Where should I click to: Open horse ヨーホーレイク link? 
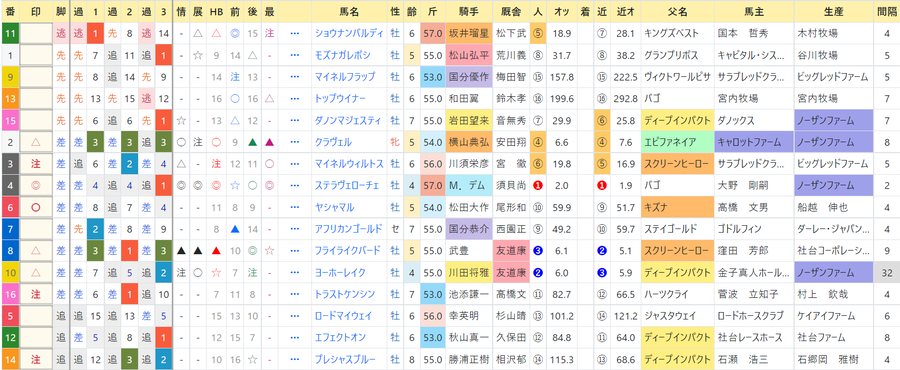click(341, 272)
